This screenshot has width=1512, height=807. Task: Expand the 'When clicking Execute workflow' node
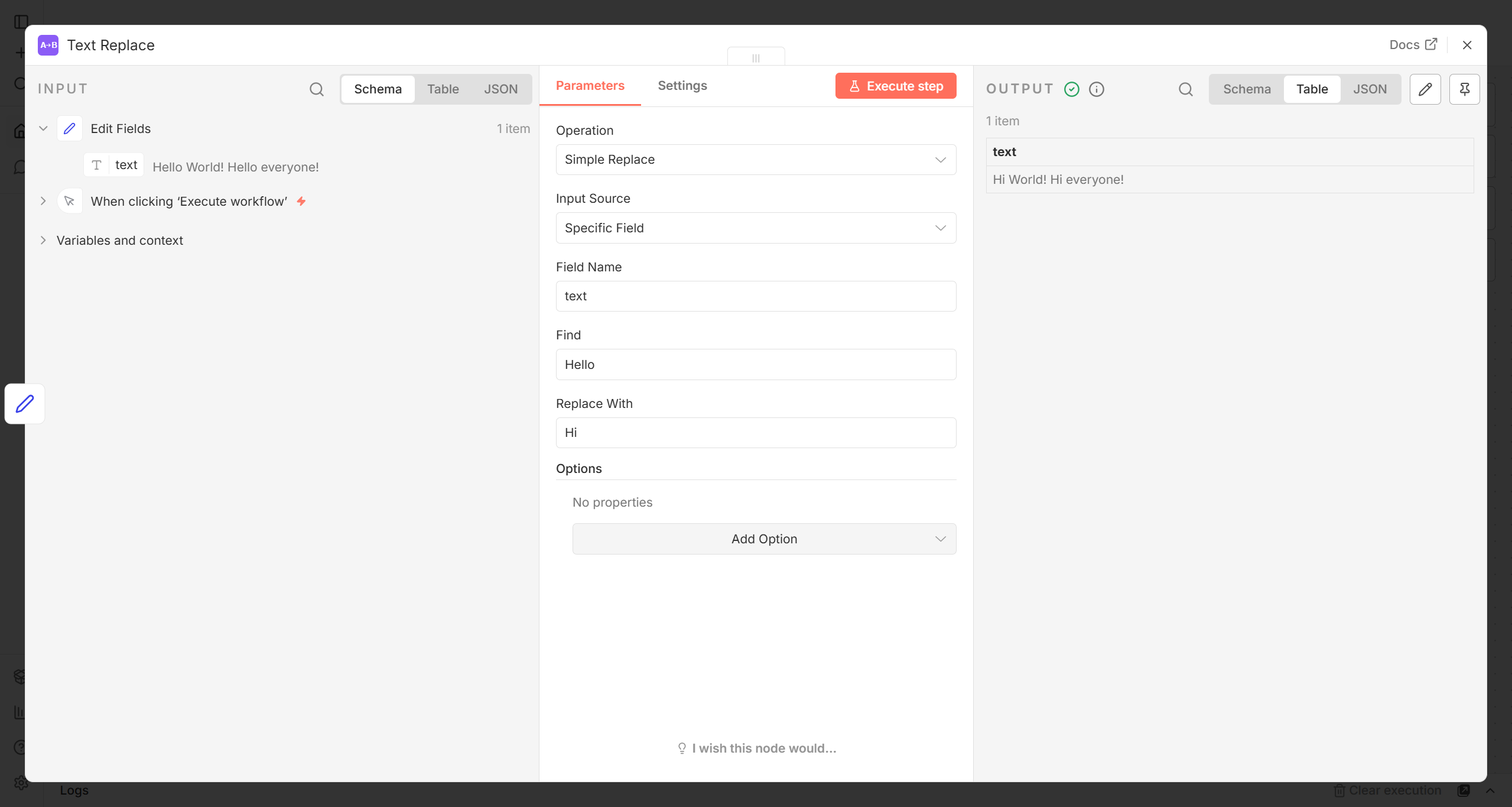43,201
